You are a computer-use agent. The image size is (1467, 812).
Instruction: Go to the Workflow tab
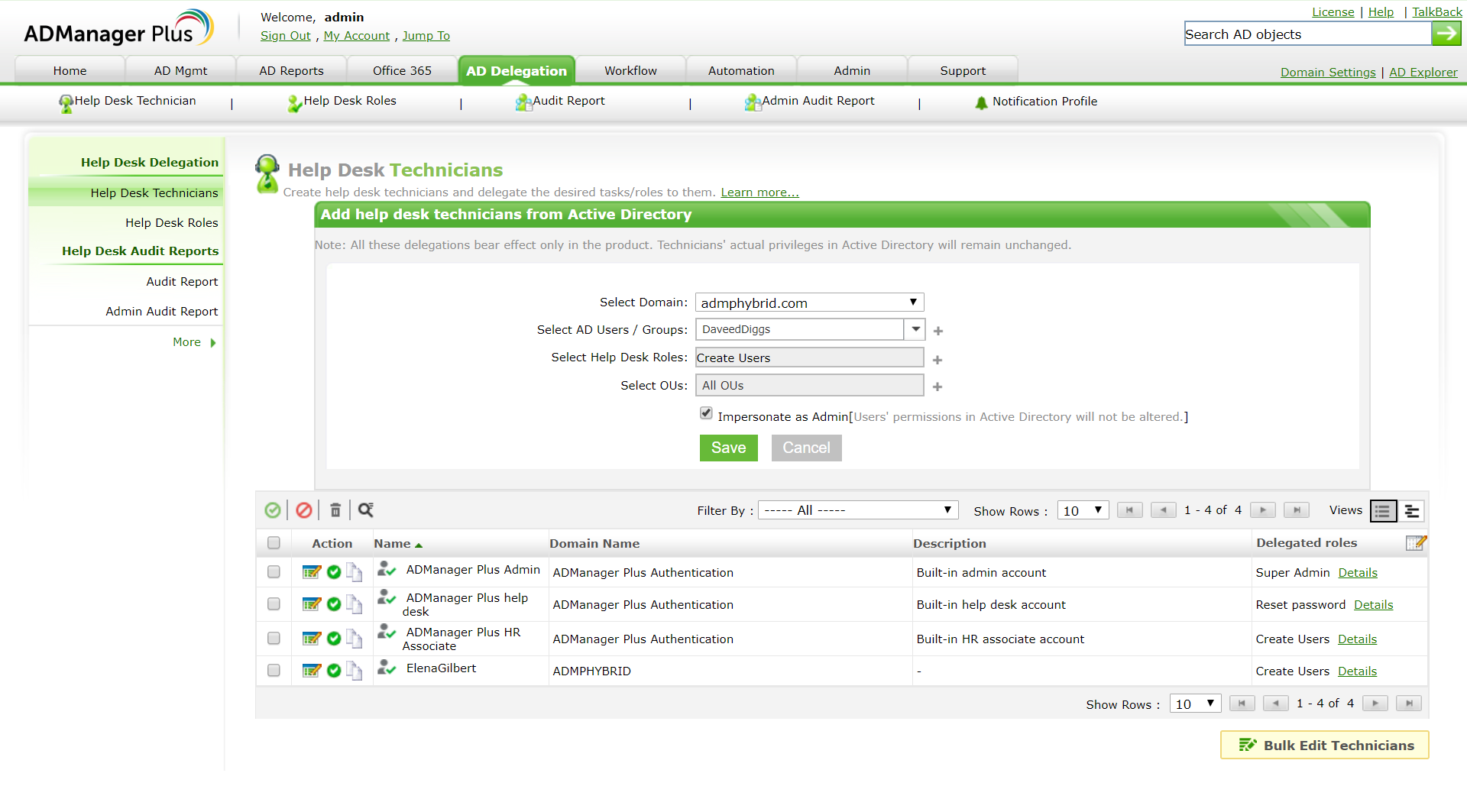(630, 70)
